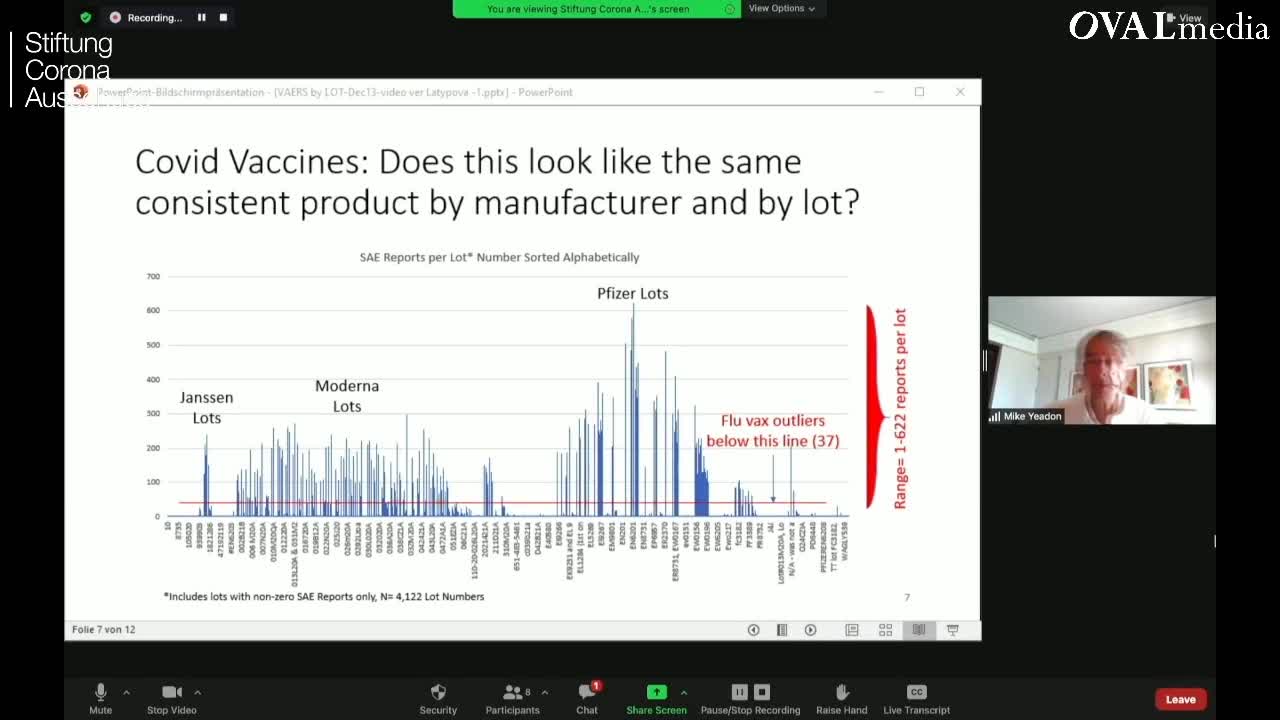1280x720 pixels.
Task: Stop the video camera
Action: (x=172, y=698)
